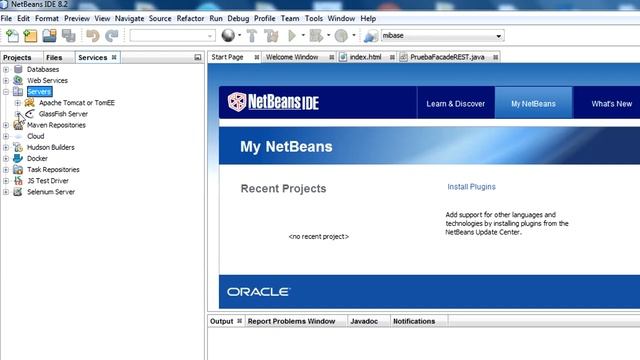The image size is (640, 360).
Task: Click the Docker whale icon
Action: click(18, 158)
